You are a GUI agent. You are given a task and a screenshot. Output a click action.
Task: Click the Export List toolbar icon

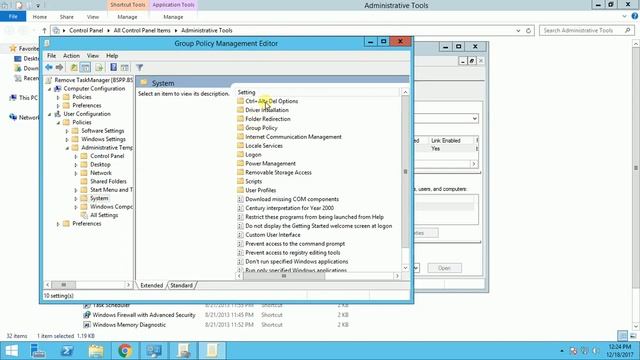[99, 67]
